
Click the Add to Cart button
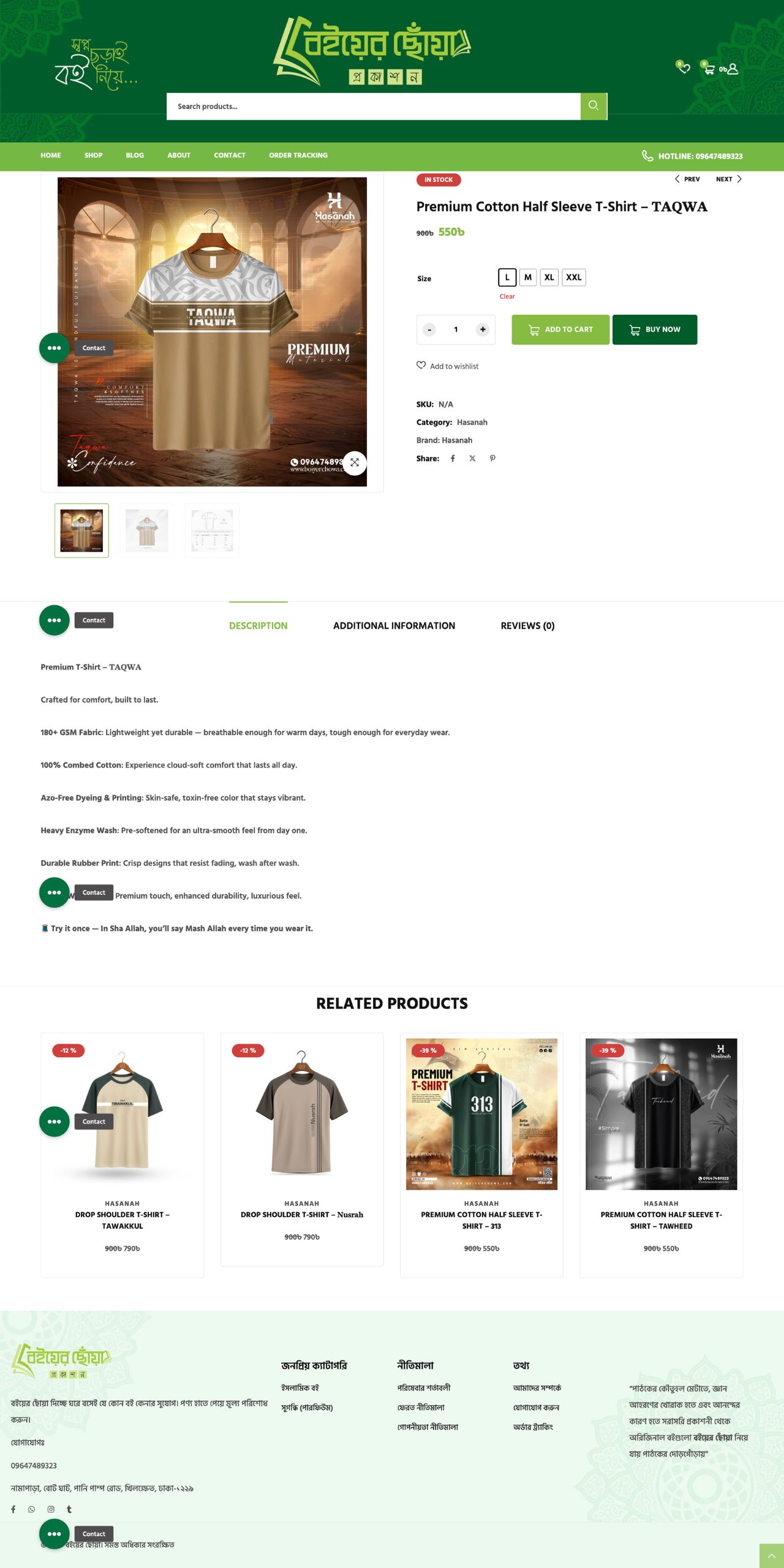560,330
